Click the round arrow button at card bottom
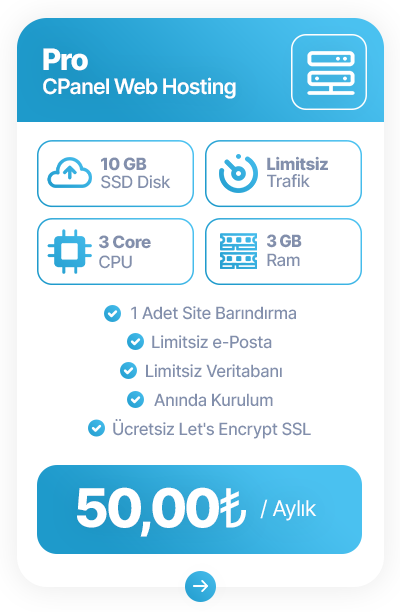Image resolution: width=400 pixels, height=612 pixels. 200,586
